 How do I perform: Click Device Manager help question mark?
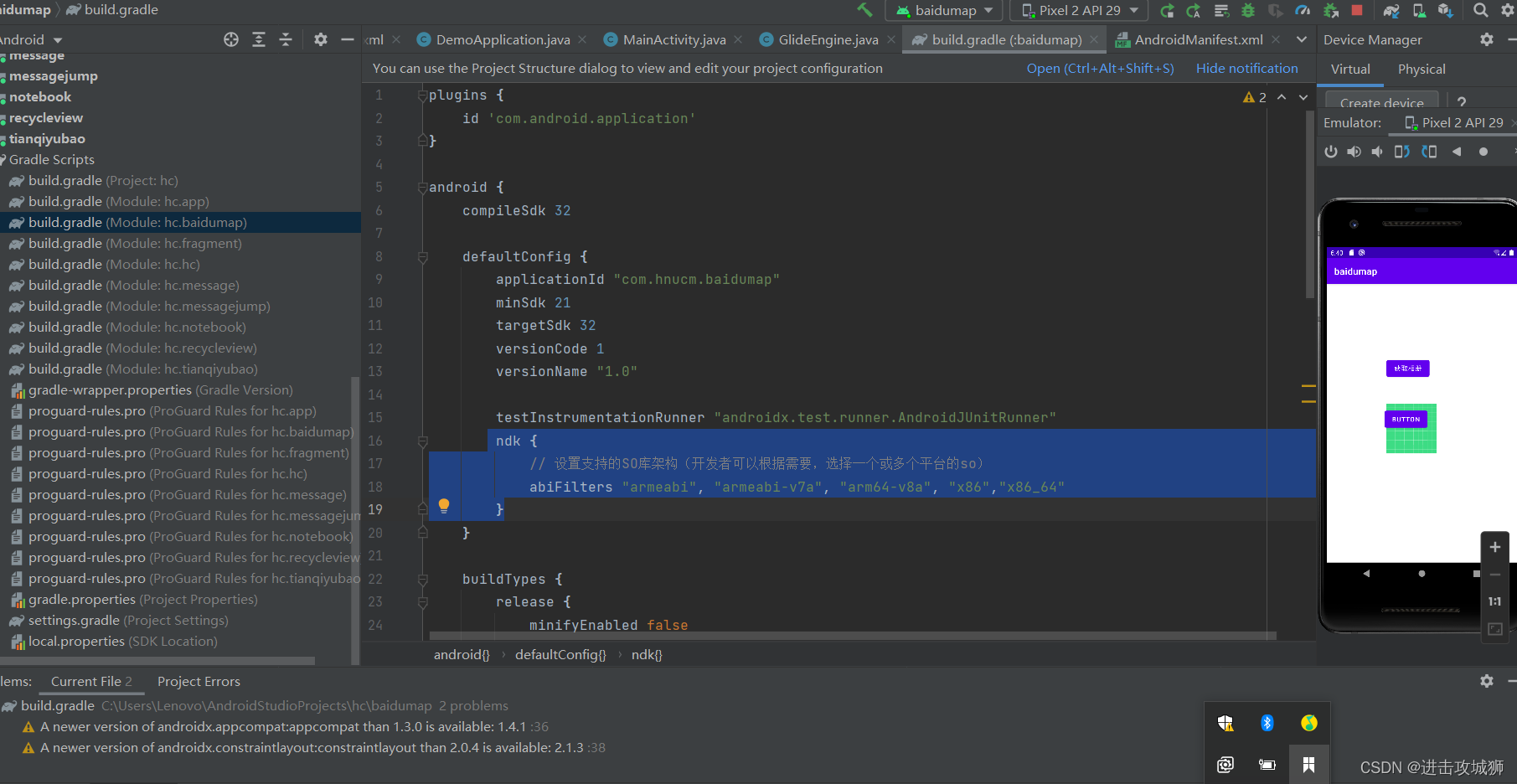click(x=1462, y=102)
